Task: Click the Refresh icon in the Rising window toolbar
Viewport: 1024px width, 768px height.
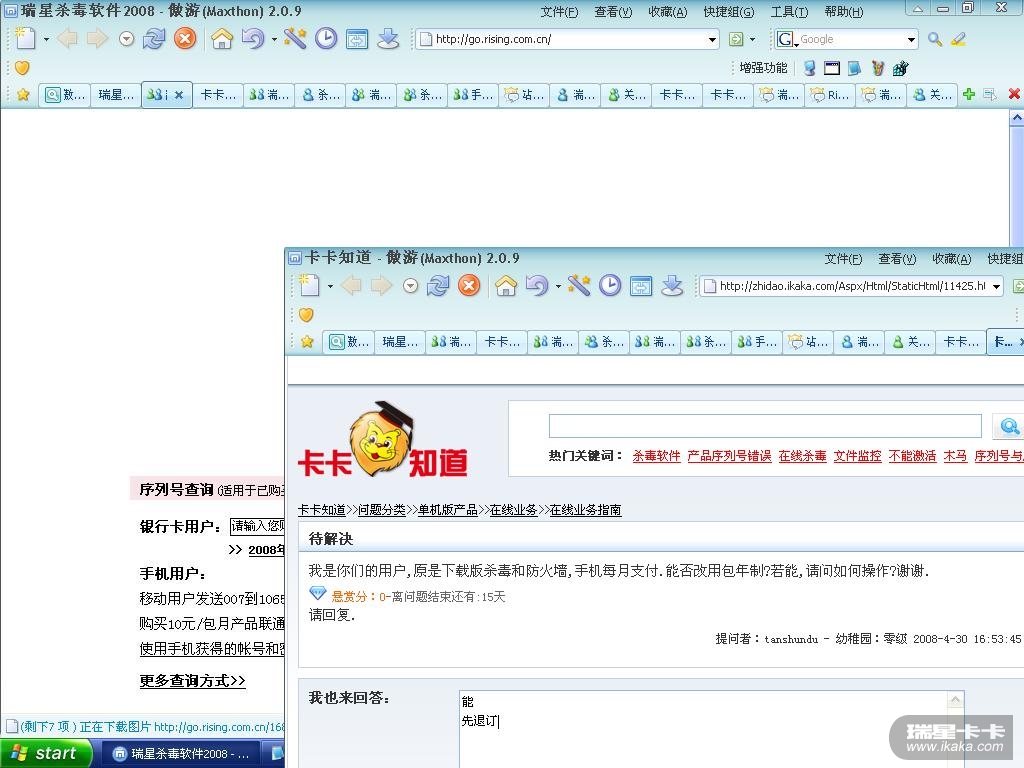Action: coord(153,39)
